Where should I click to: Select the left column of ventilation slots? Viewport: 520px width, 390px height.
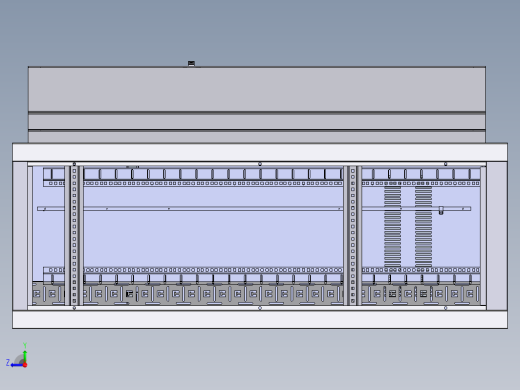tap(393, 227)
